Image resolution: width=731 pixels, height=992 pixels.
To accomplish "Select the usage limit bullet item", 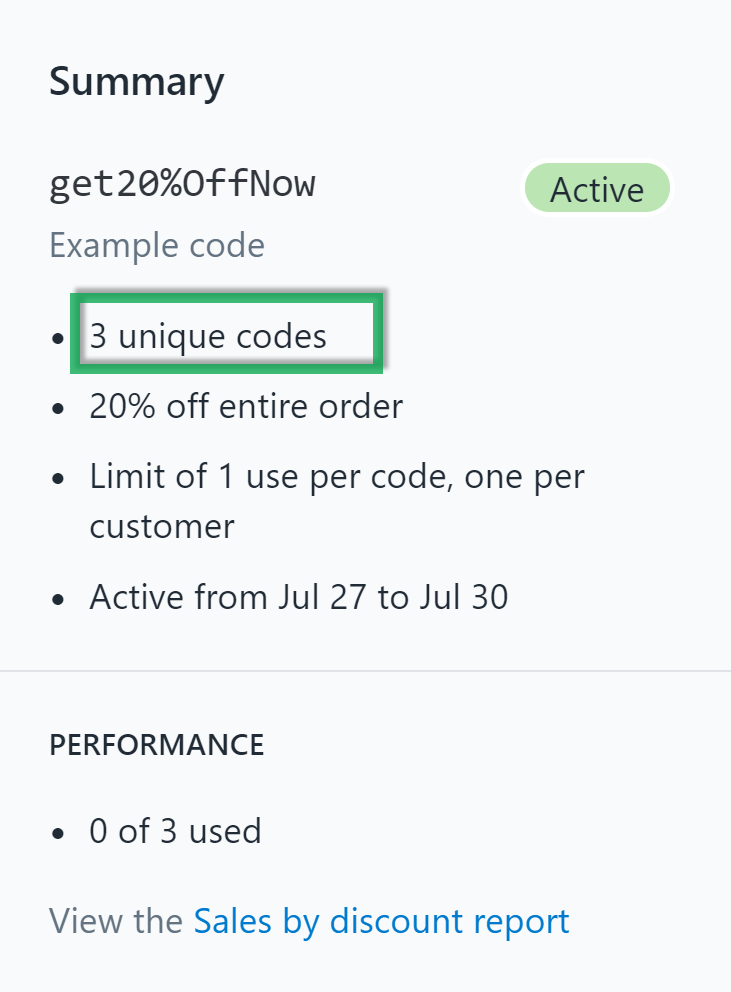I will pos(336,476).
